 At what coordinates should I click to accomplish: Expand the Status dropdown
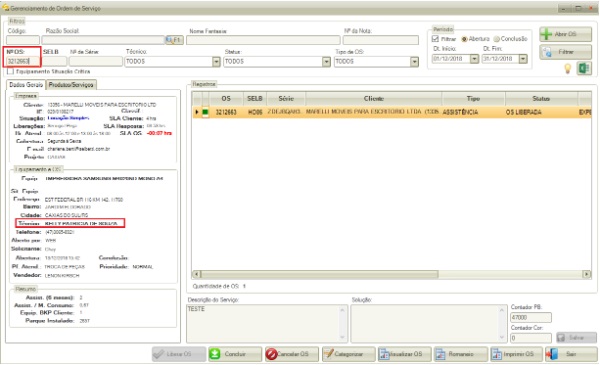click(x=326, y=62)
